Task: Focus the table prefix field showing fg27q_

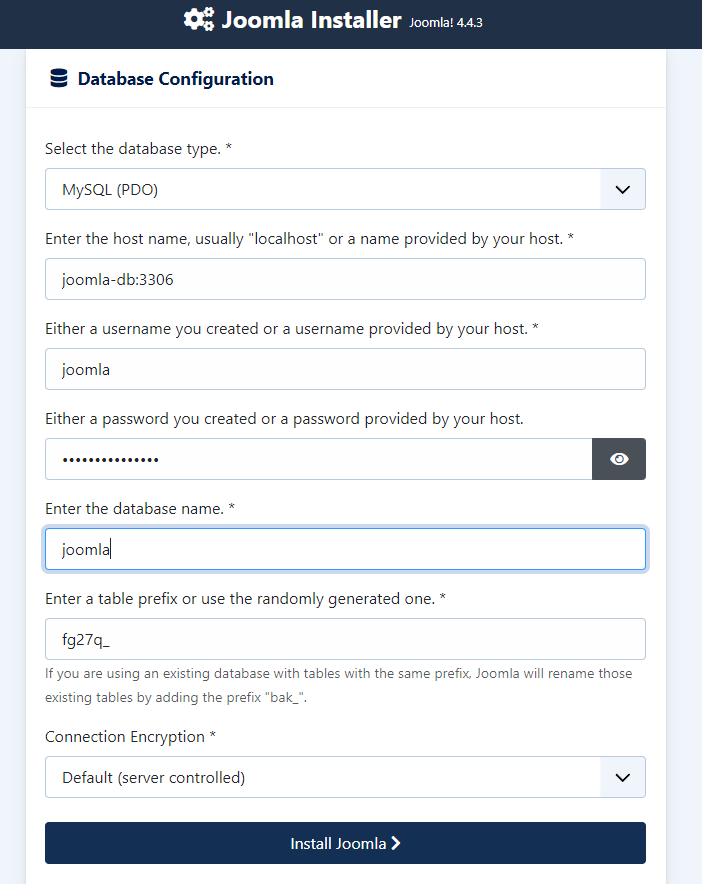Action: [345, 639]
